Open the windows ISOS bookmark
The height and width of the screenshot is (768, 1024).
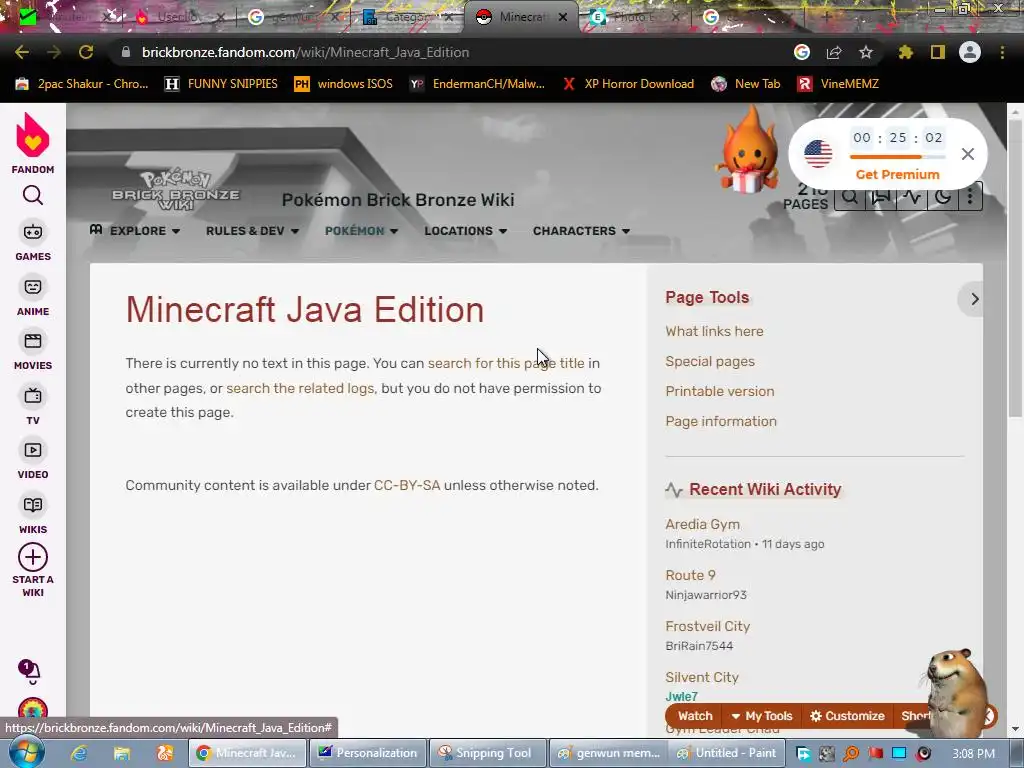[344, 84]
